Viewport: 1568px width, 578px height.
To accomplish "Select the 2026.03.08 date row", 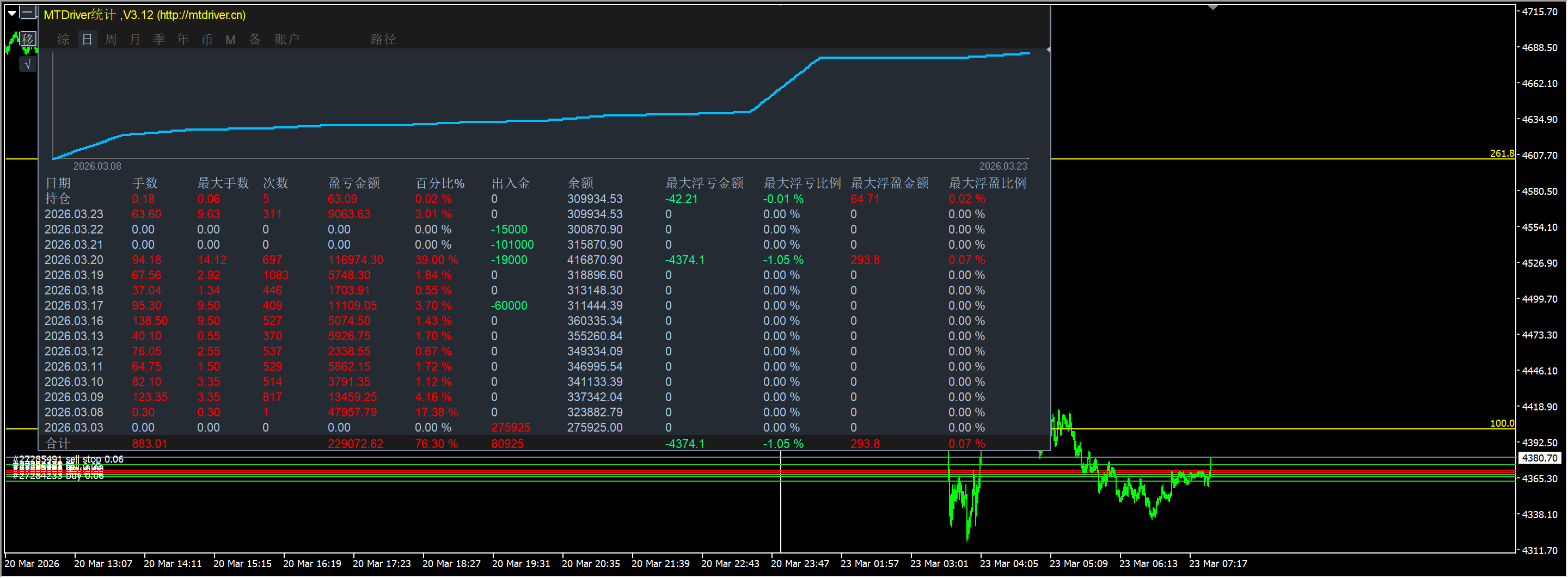I will (x=73, y=412).
